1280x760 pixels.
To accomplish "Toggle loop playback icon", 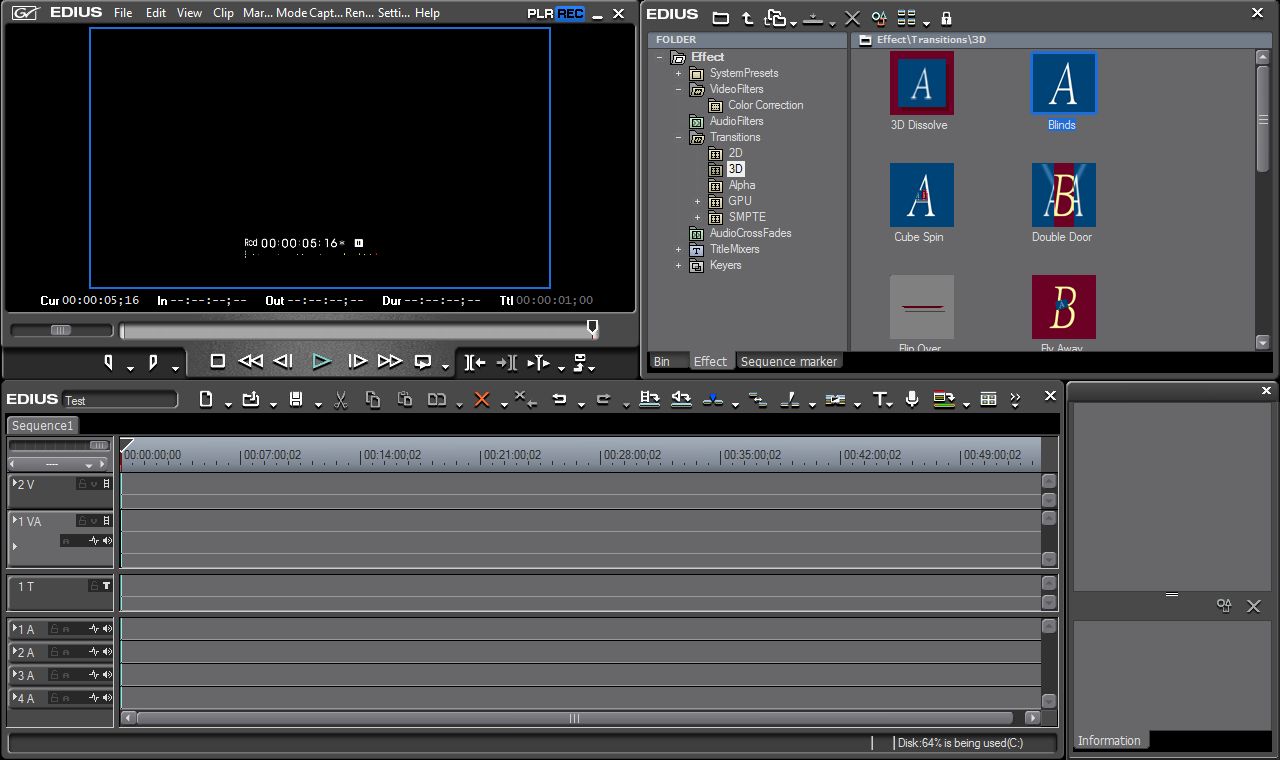I will 423,361.
